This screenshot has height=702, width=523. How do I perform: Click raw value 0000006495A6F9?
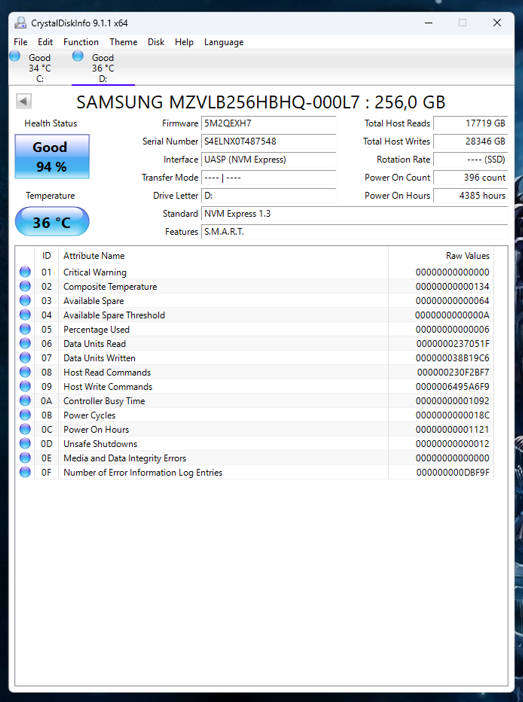pos(452,386)
